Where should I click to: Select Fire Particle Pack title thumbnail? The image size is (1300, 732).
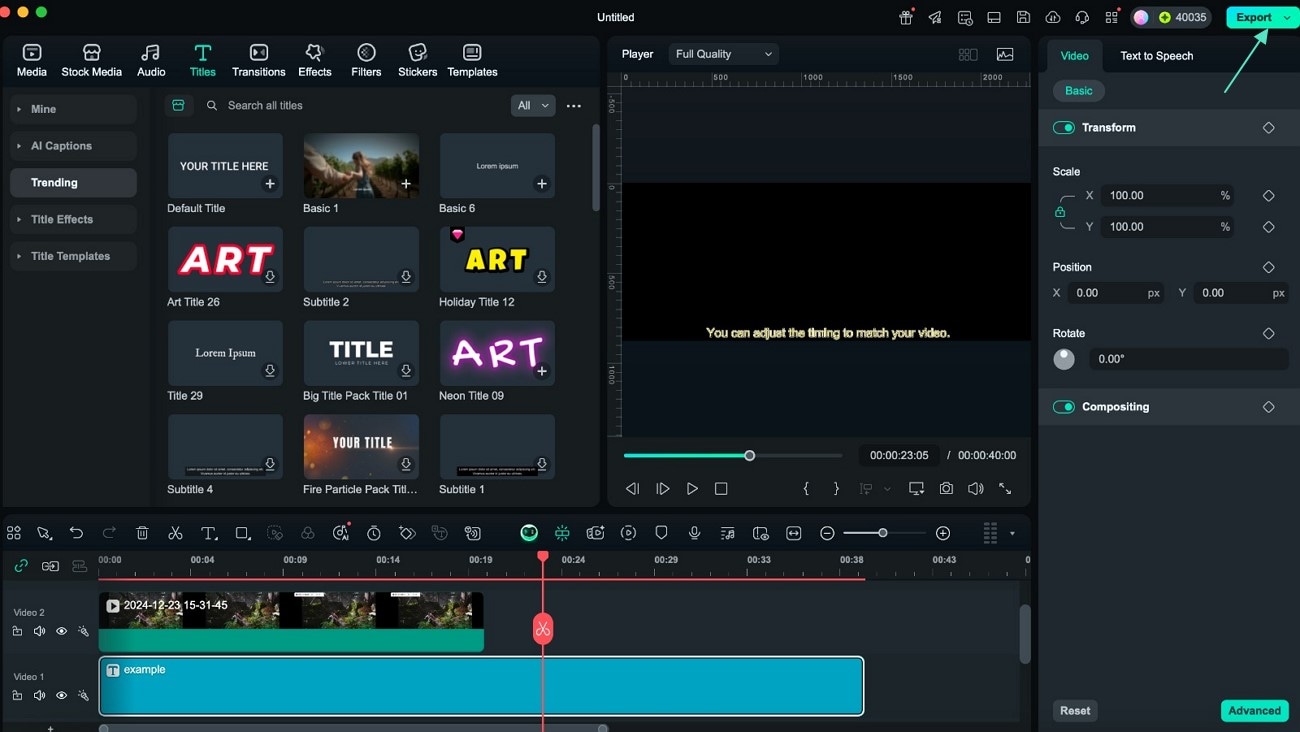[x=361, y=446]
